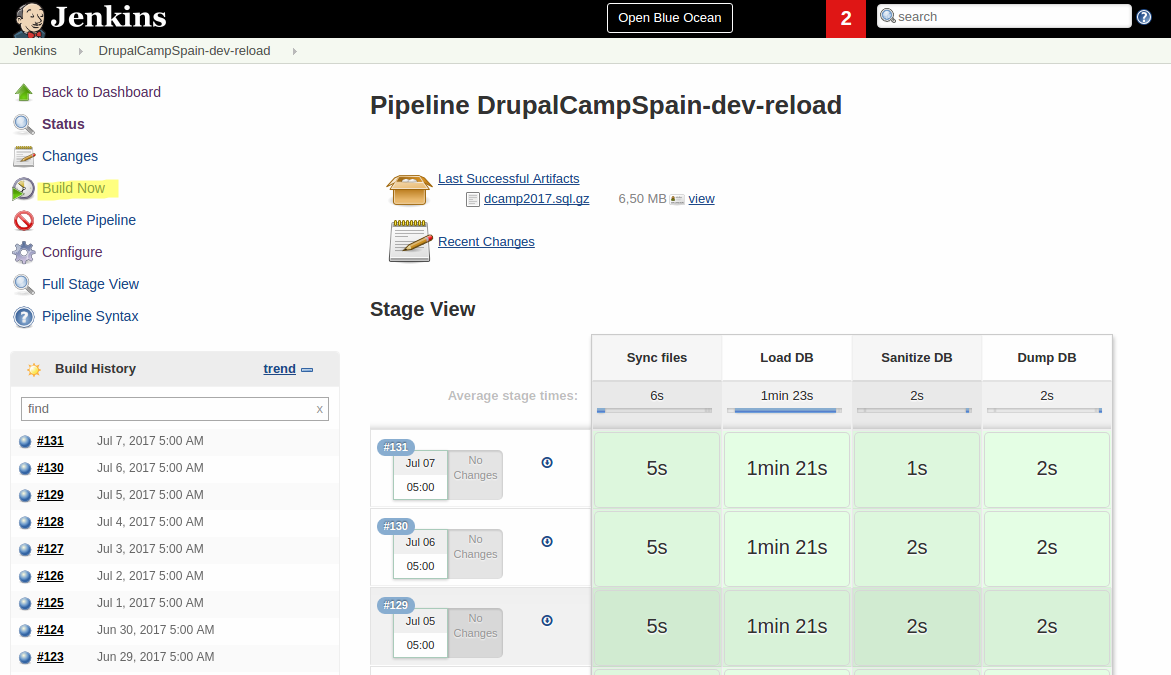Screen dimensions: 1171x675
Task: Click the Build Now clock icon
Action: point(24,189)
